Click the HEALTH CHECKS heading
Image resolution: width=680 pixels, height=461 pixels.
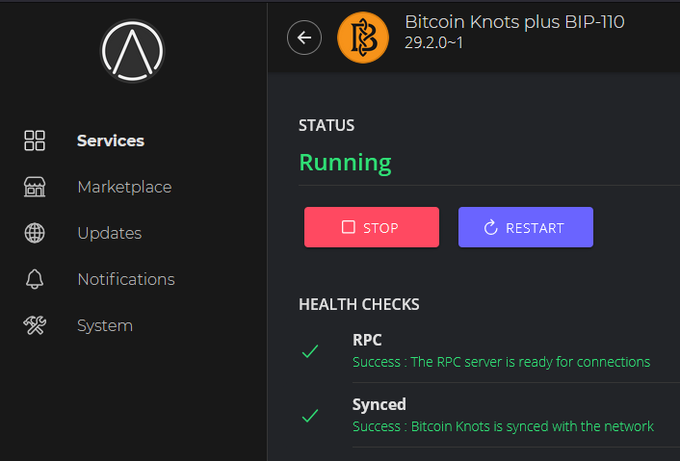click(359, 304)
